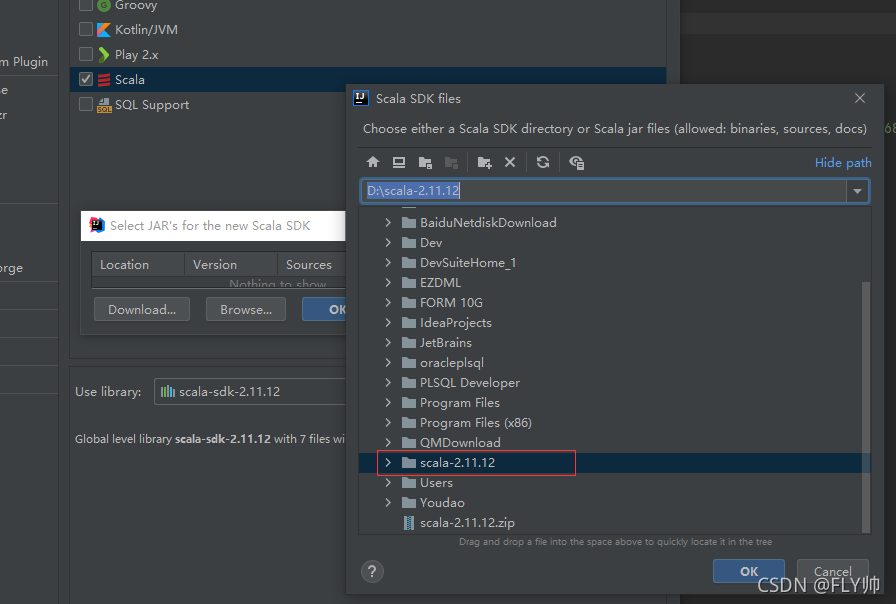The image size is (896, 604).
Task: Click Cancel in Scala SDK files dialog
Action: [833, 571]
